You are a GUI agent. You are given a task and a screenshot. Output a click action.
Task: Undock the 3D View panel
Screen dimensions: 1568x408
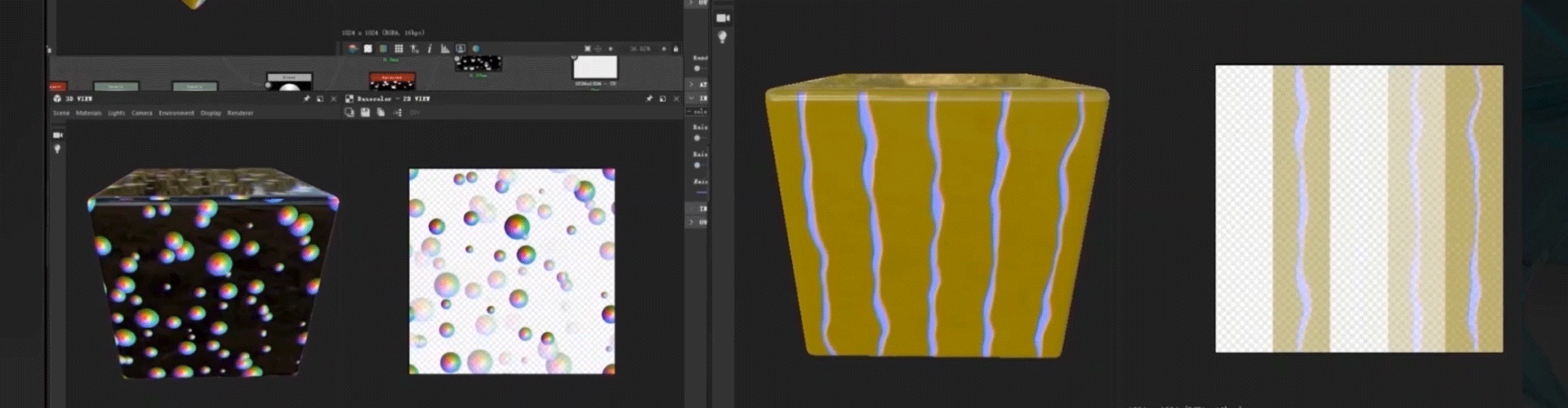320,99
